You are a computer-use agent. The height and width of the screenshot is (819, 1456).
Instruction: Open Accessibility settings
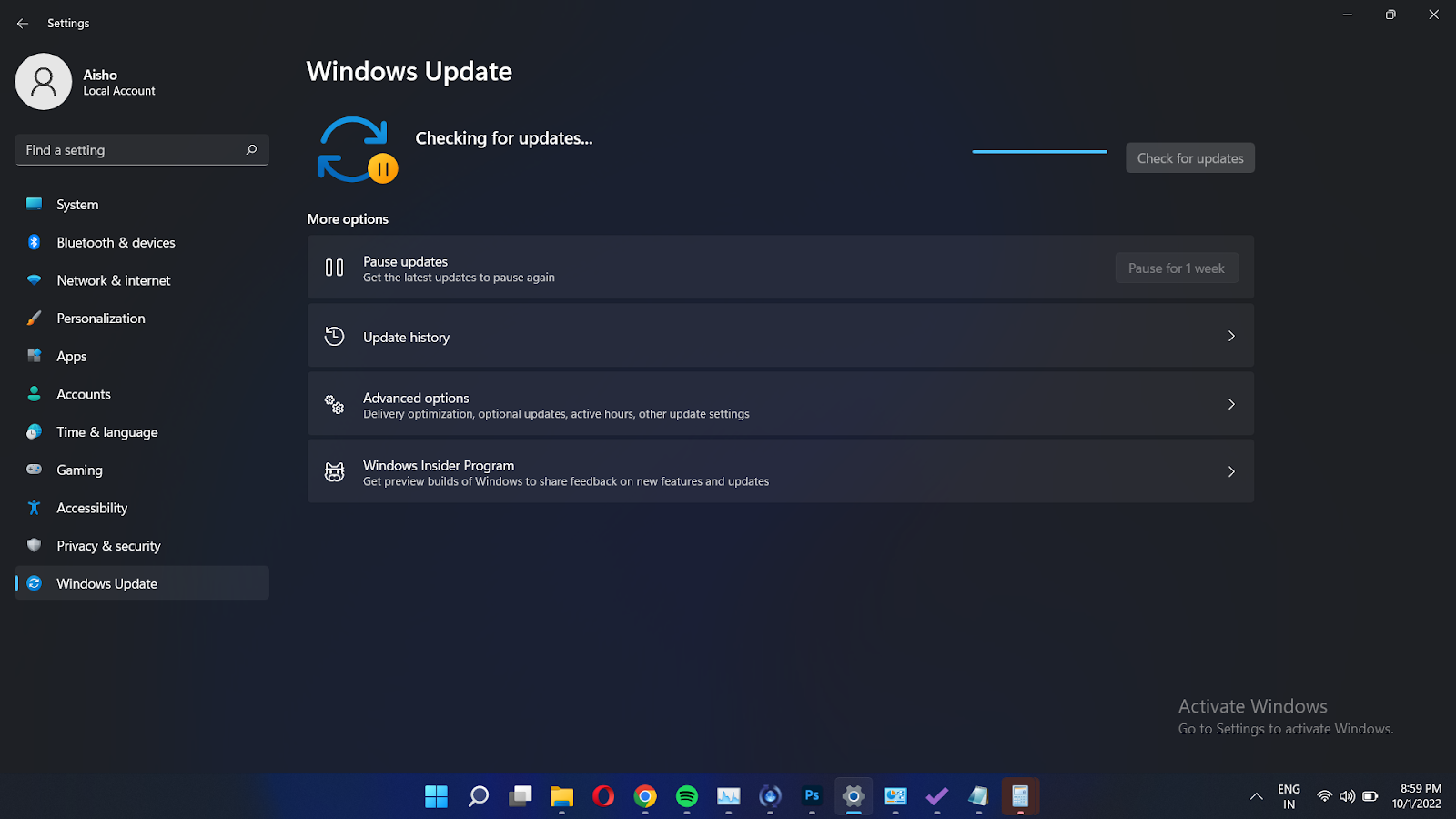click(142, 508)
